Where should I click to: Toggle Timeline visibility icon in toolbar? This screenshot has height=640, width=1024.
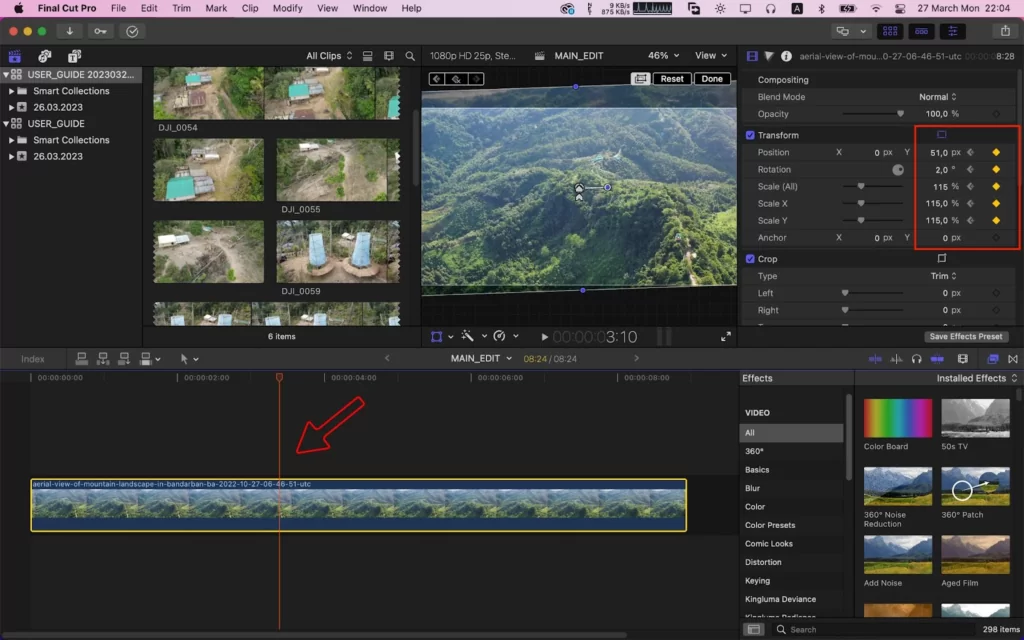[921, 31]
